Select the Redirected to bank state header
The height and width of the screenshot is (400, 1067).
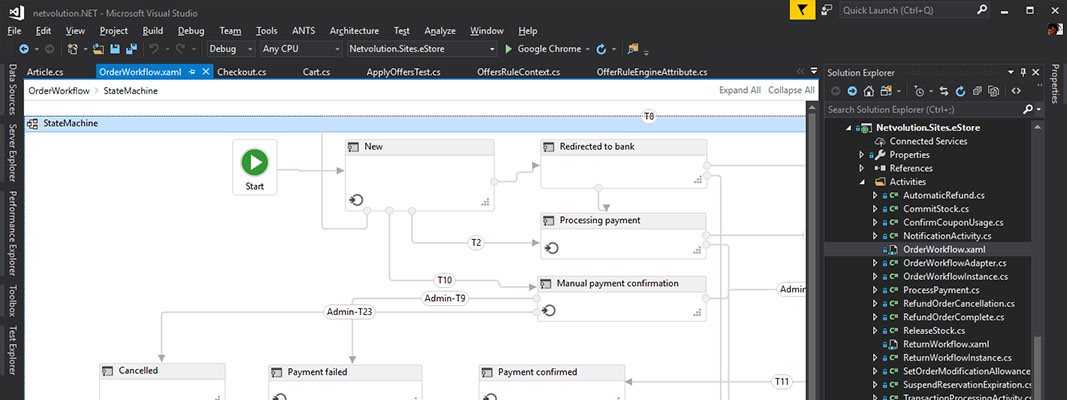tap(623, 147)
